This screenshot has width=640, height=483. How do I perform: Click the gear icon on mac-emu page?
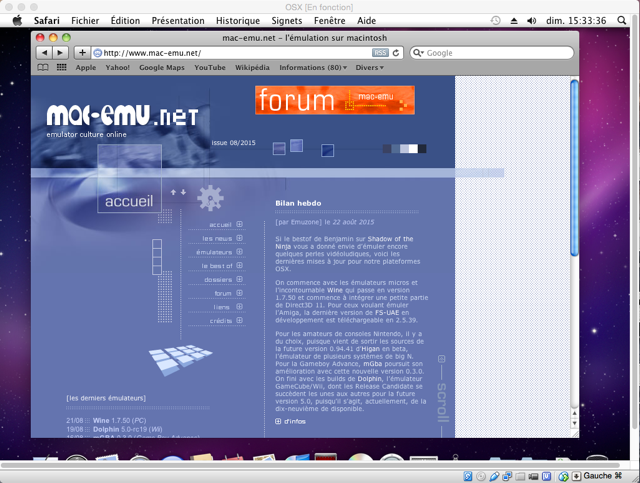210,198
